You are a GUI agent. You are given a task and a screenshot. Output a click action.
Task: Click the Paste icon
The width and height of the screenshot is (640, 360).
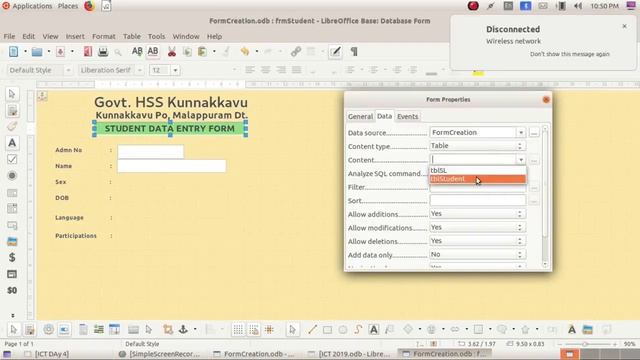tap(202, 52)
